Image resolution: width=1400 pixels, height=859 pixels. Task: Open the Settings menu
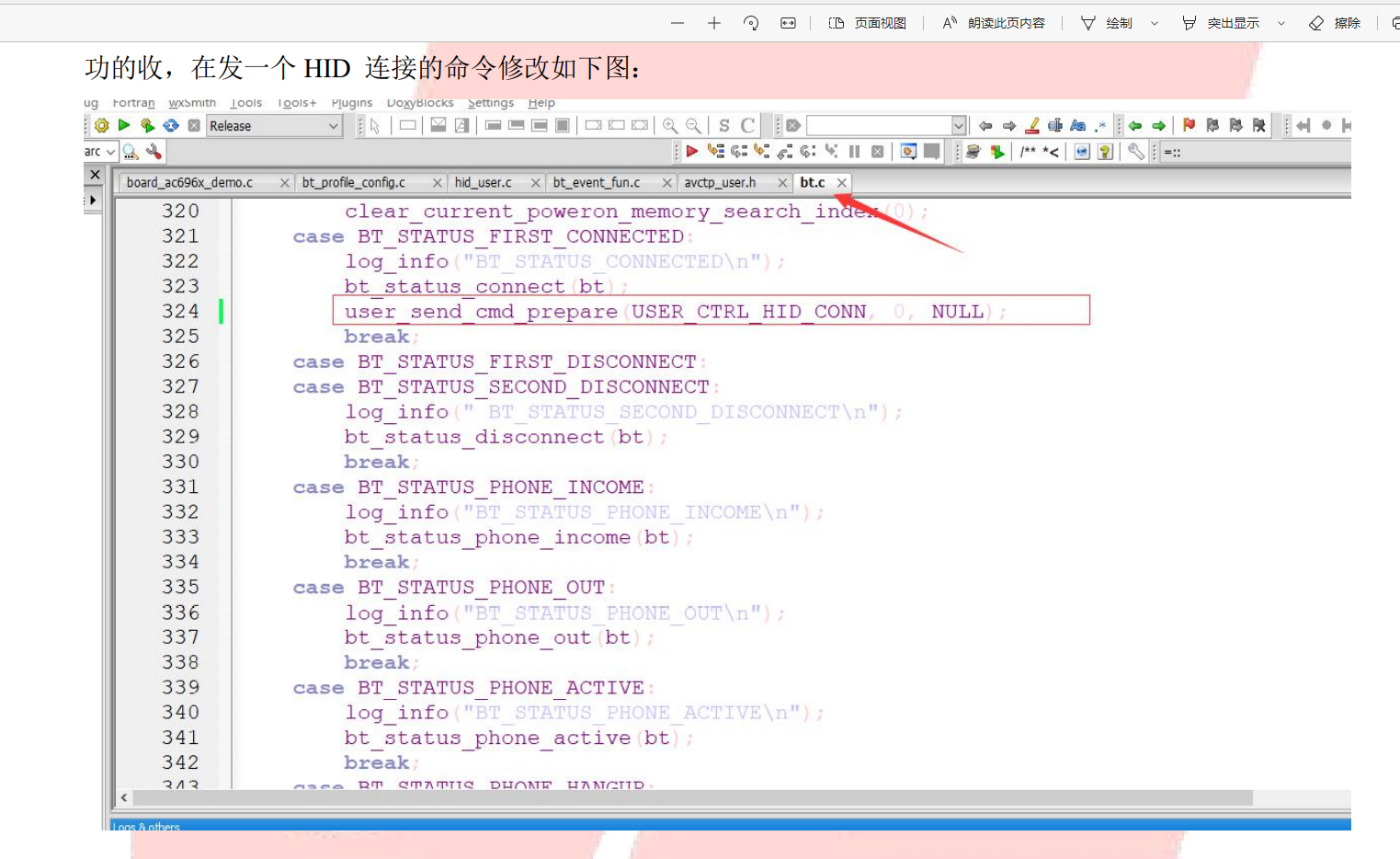coord(491,103)
